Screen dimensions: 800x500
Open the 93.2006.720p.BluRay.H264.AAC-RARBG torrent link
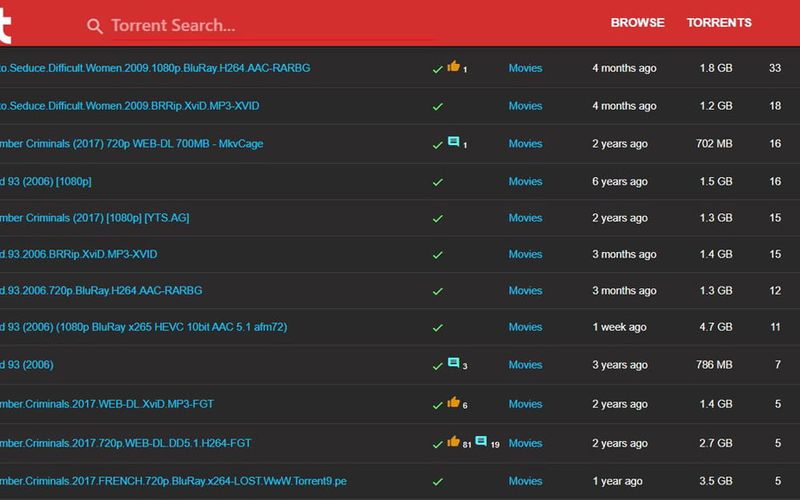[x=101, y=290]
